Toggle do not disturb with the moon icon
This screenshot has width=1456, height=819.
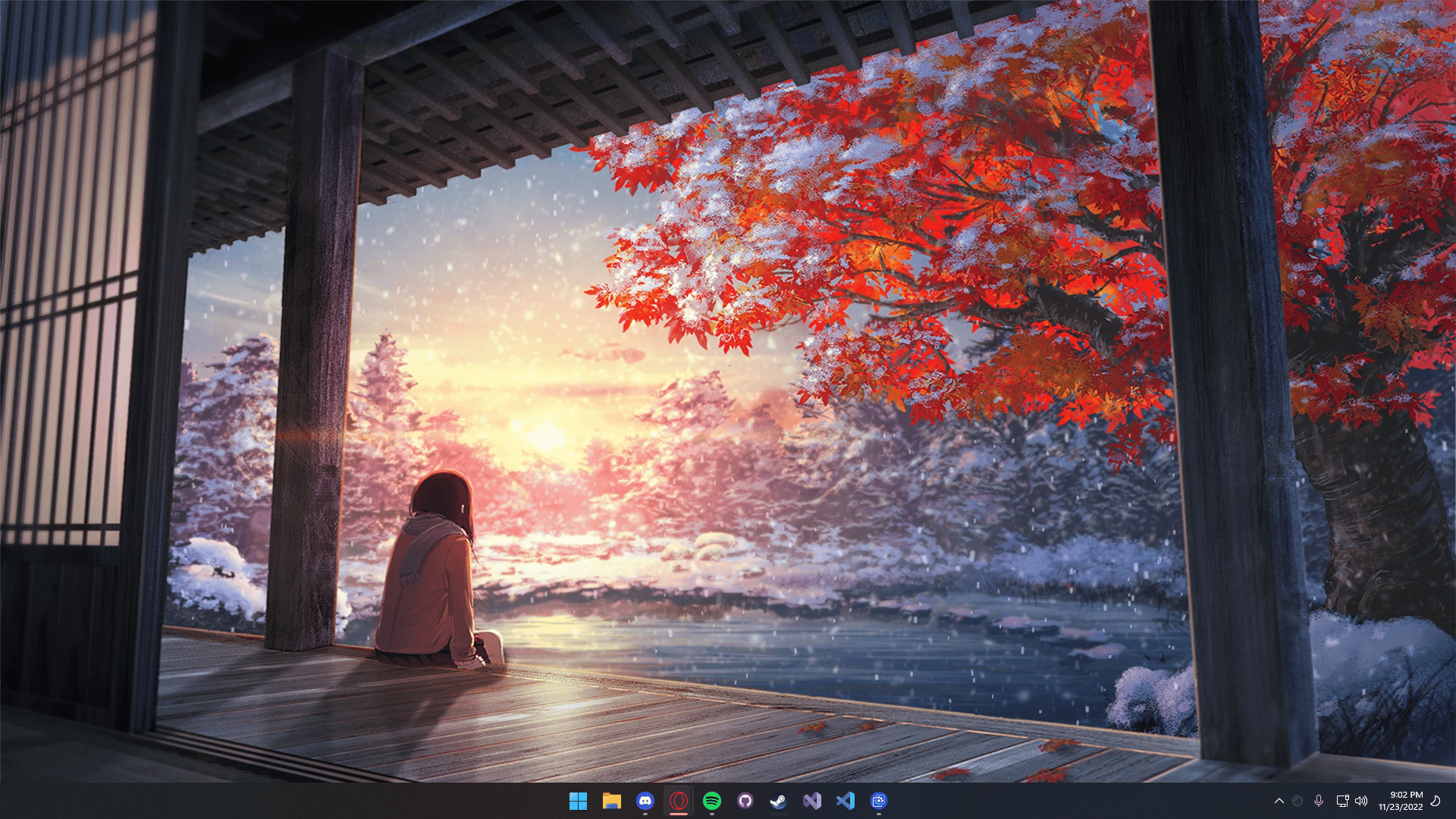1435,801
